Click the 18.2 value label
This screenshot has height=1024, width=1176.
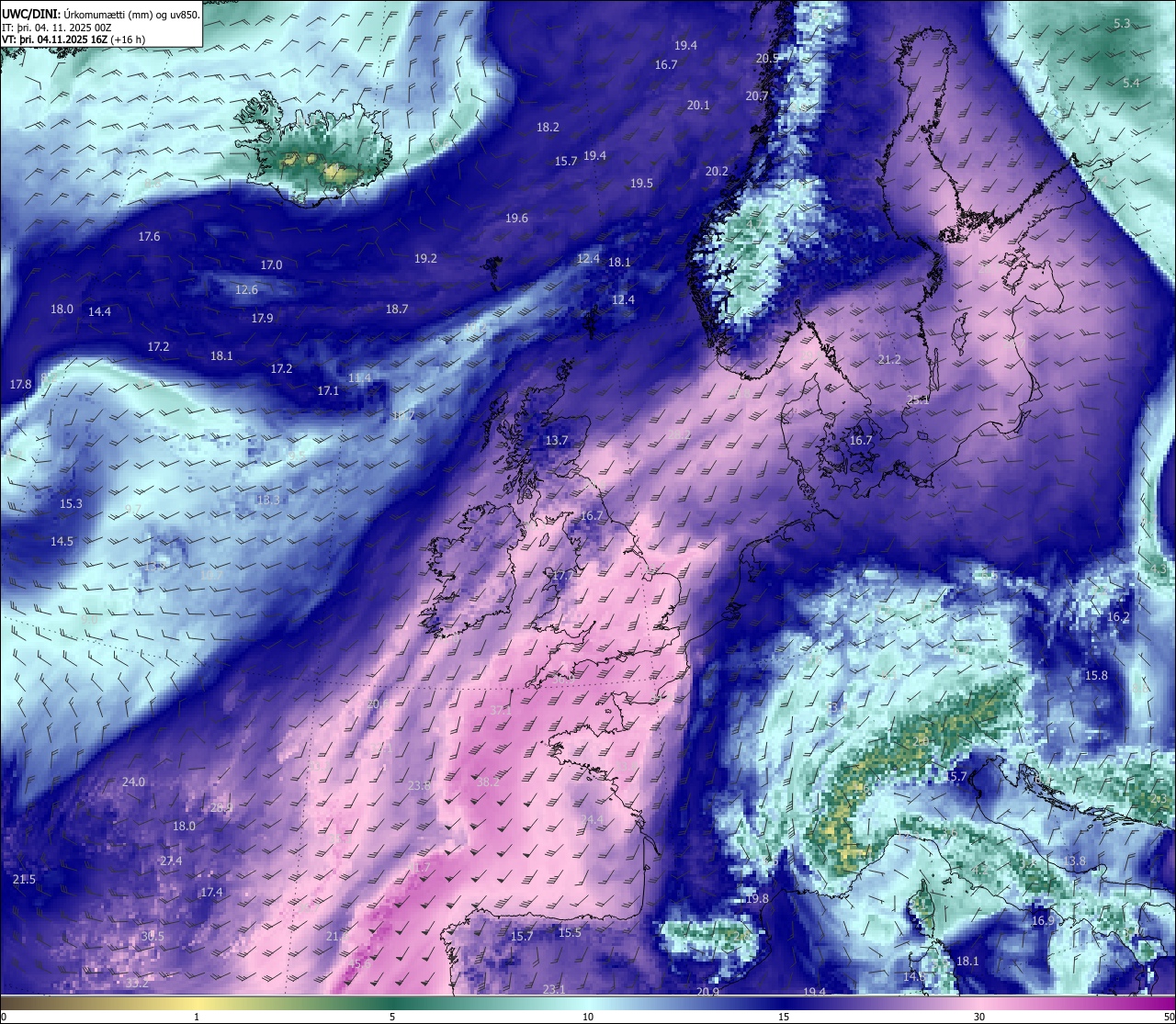(x=548, y=127)
